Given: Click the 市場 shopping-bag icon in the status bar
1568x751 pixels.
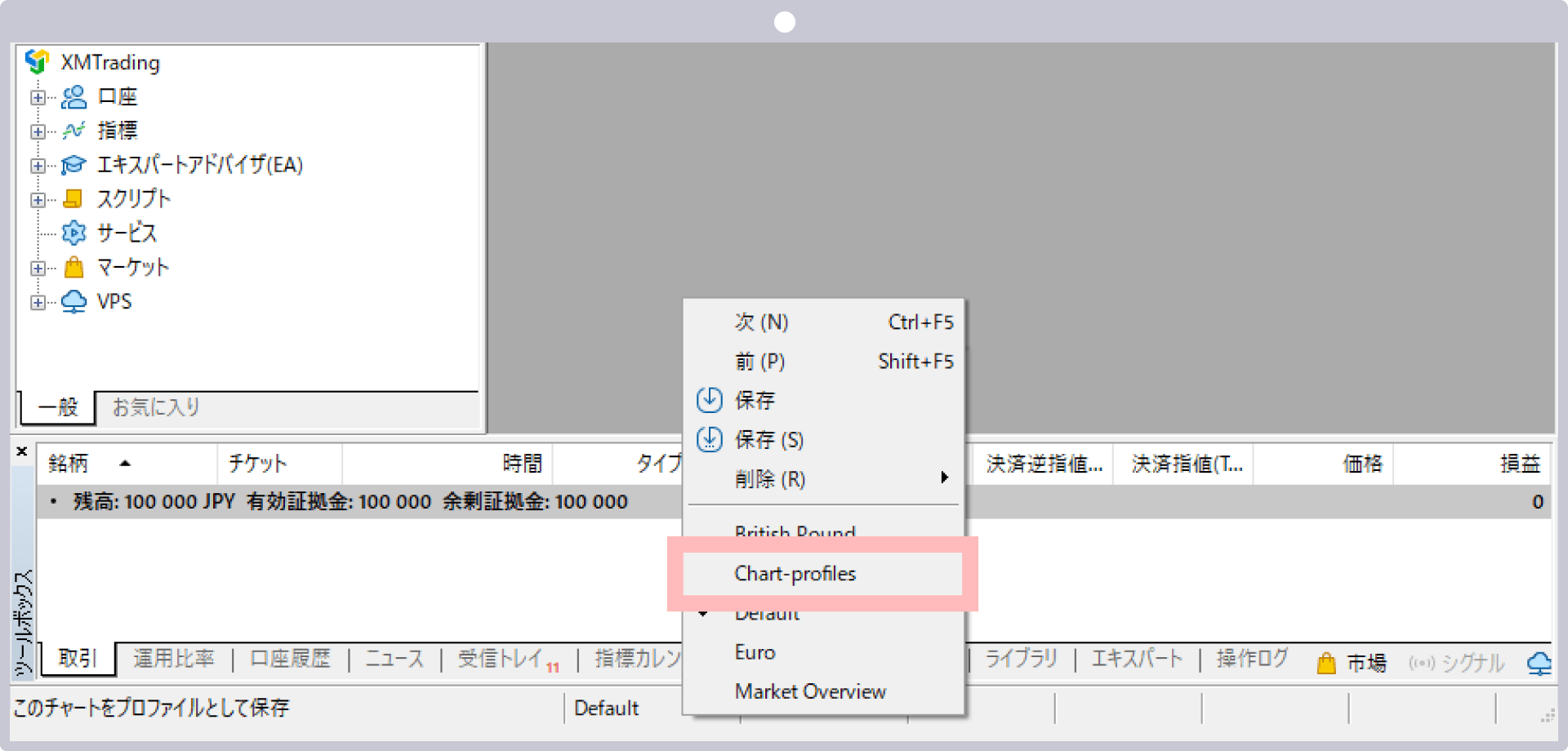Looking at the screenshot, I should [x=1325, y=661].
